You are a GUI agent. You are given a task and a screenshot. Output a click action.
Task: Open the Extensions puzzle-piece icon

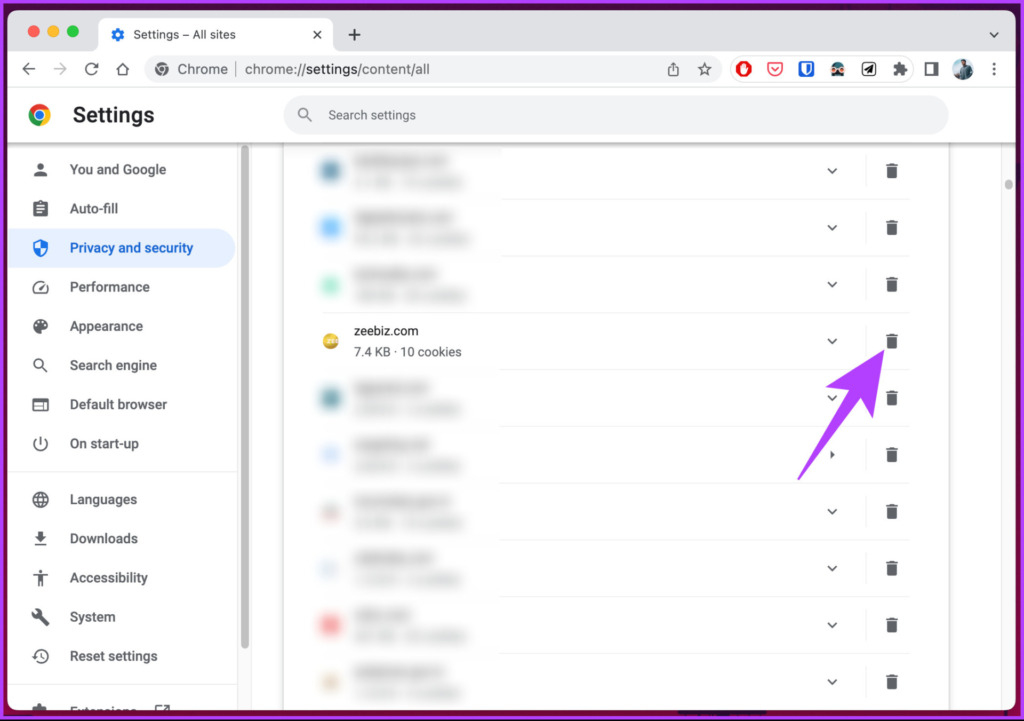[899, 69]
